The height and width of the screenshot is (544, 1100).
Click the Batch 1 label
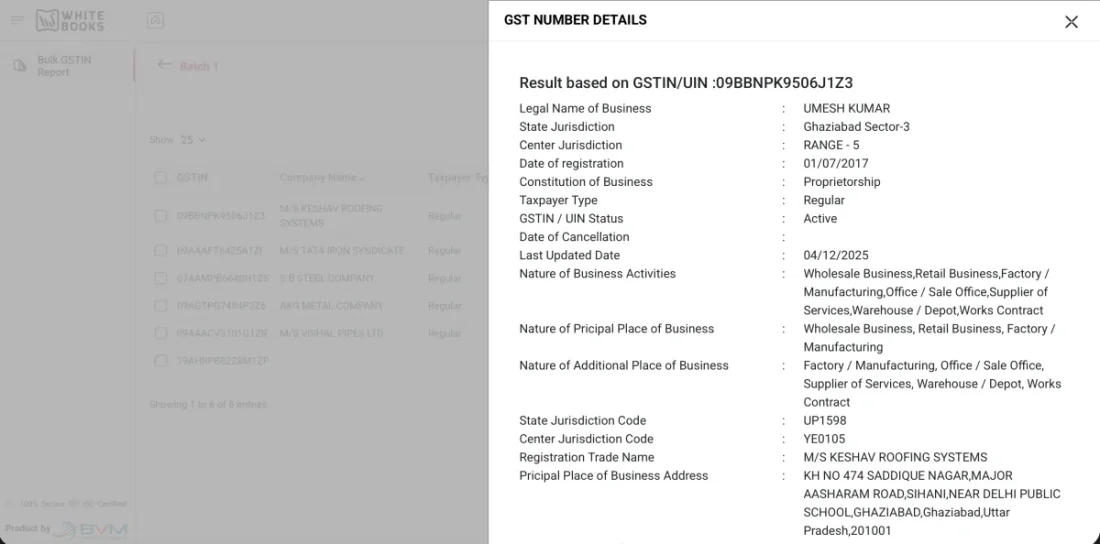pos(199,67)
